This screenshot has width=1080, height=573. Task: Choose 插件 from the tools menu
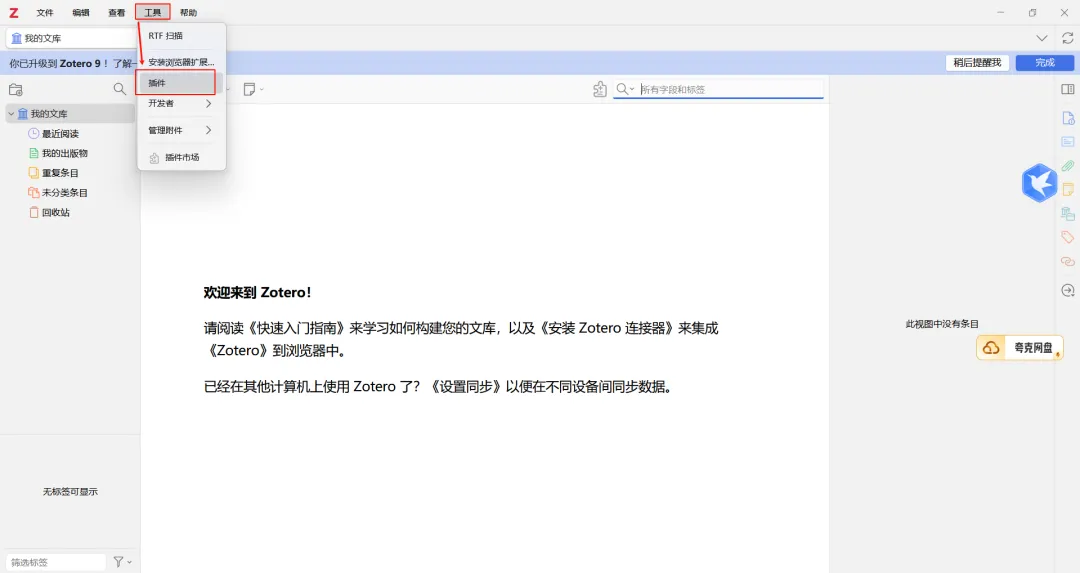181,83
